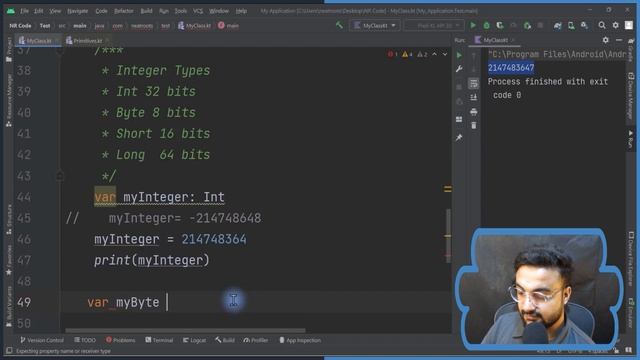Toggle scroll to end in Run console
Image resolution: width=640 pixels, height=360 pixels.
point(473,98)
